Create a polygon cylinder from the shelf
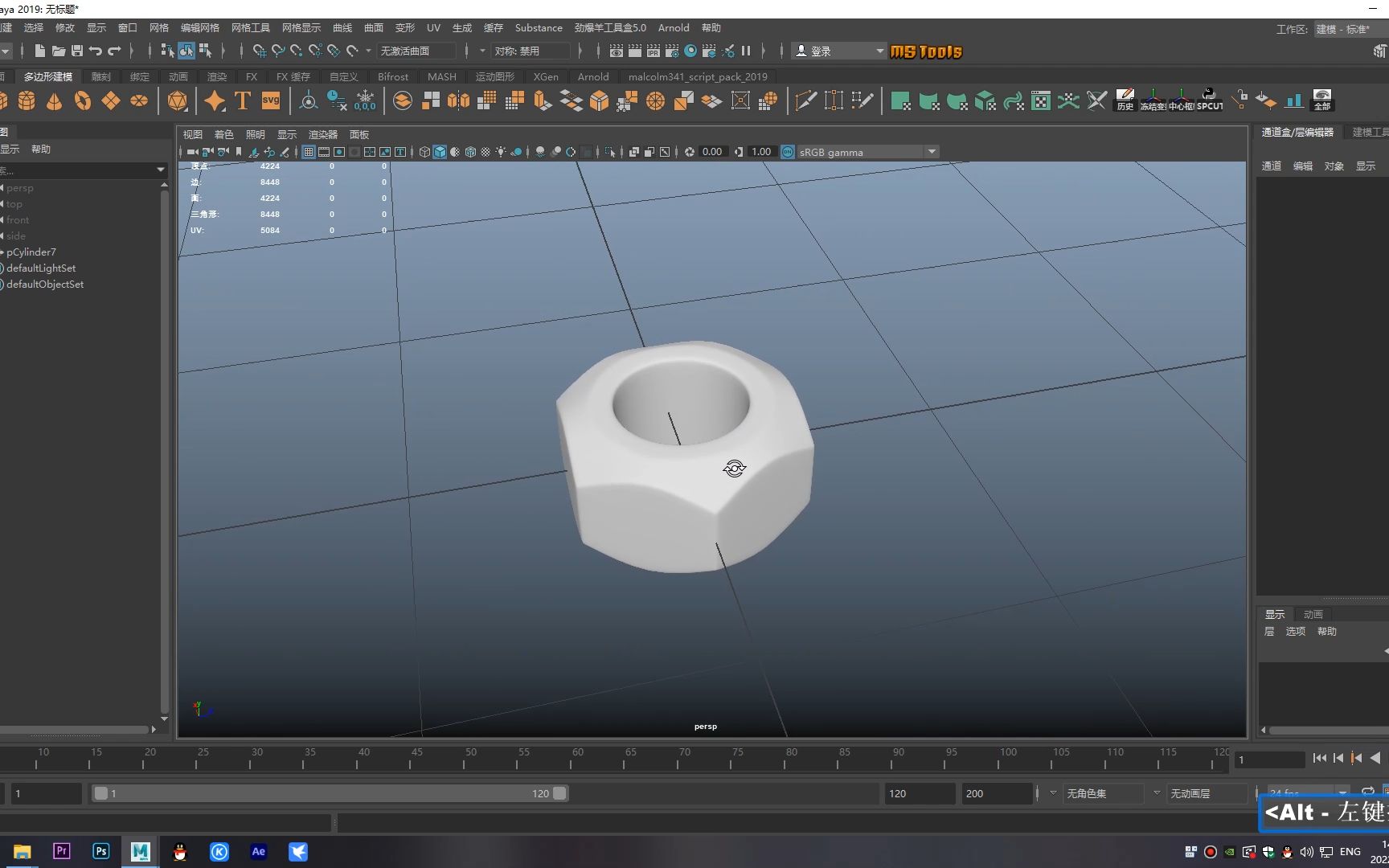This screenshot has height=868, width=1389. 27,101
